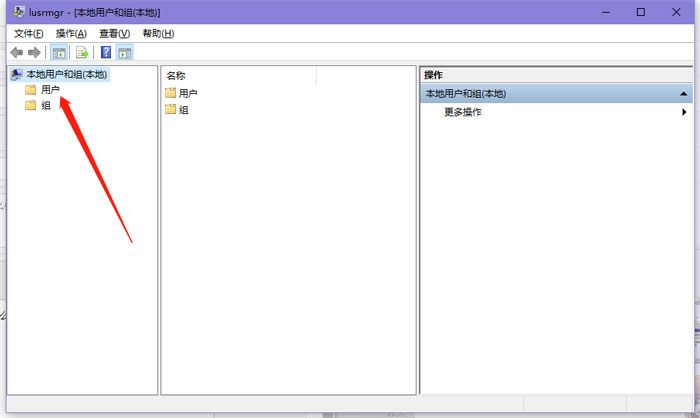Open Help via blue question icon
Image resolution: width=700 pixels, height=418 pixels.
click(106, 52)
